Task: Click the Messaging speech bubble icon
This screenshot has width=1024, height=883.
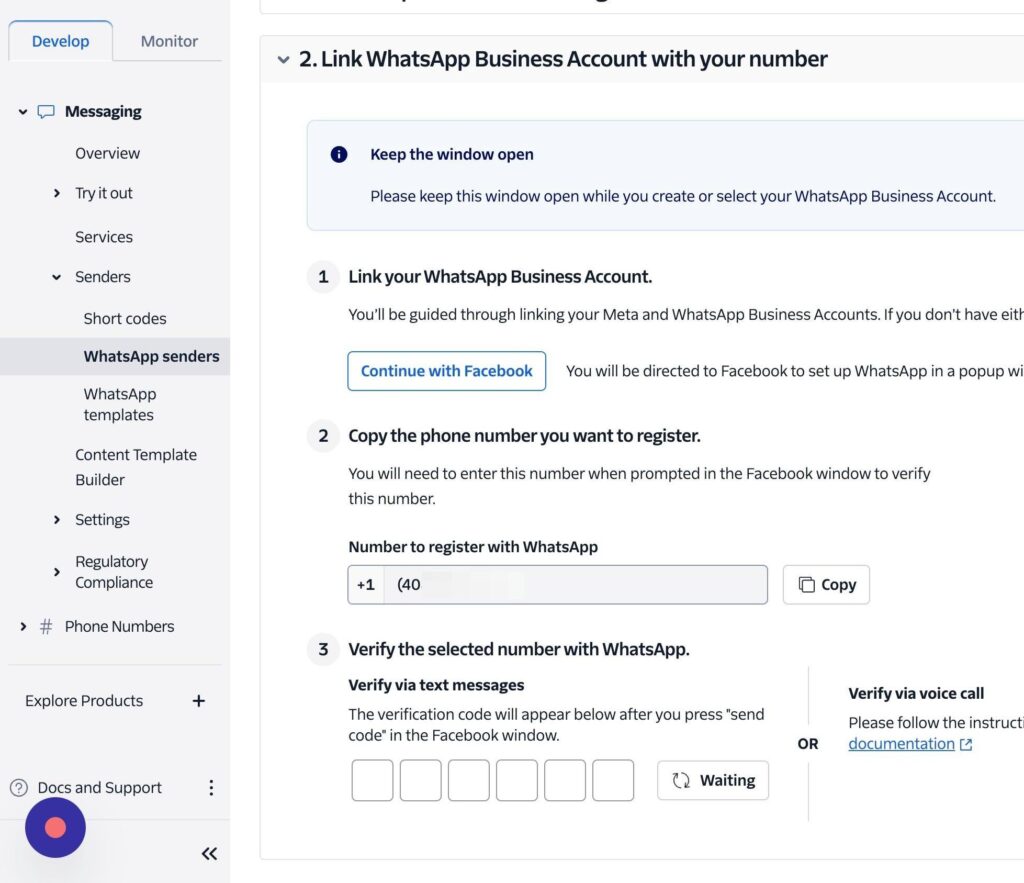Action: pyautogui.click(x=46, y=112)
